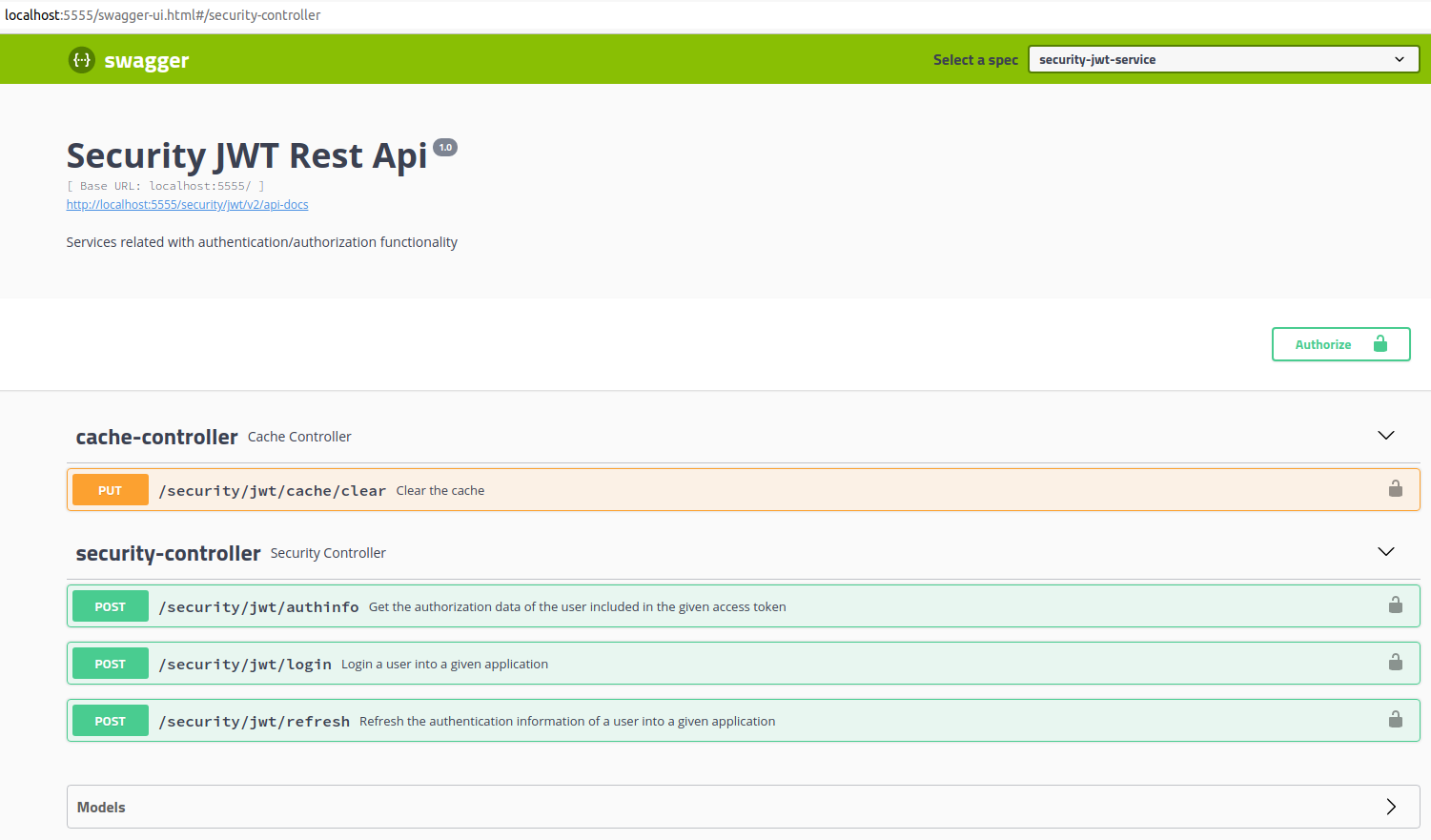
Task: Open the api-docs link
Action: 187,205
